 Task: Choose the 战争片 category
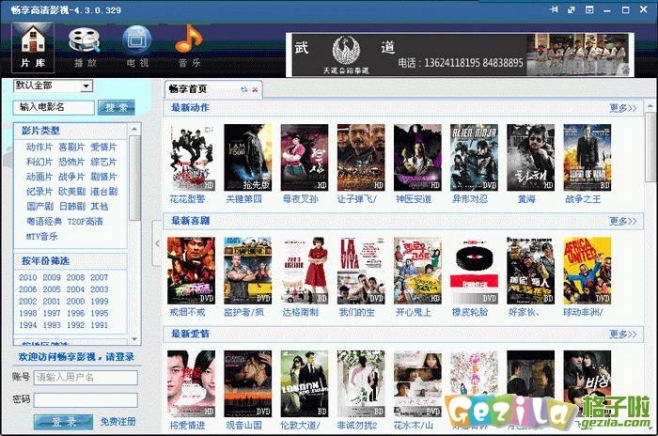[x=72, y=177]
